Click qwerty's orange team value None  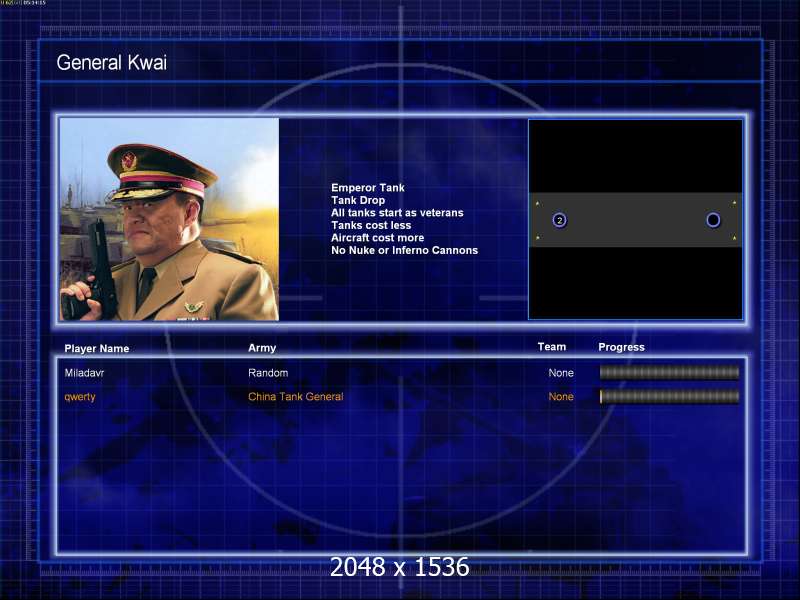click(x=561, y=396)
